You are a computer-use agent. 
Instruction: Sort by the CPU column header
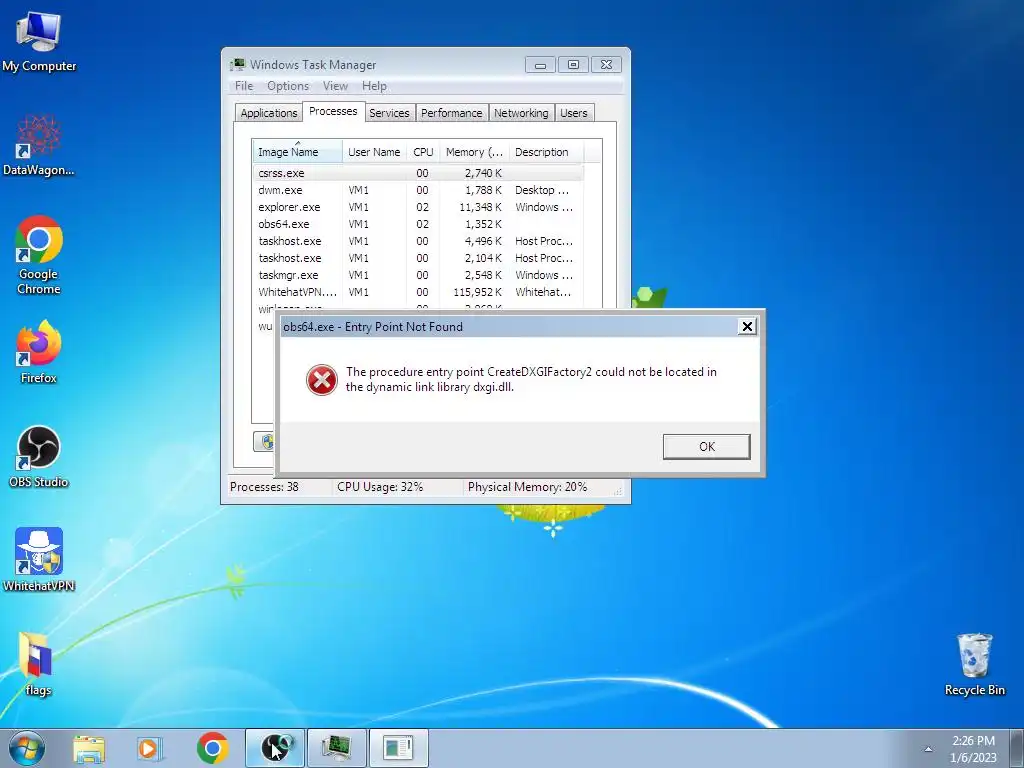[423, 152]
